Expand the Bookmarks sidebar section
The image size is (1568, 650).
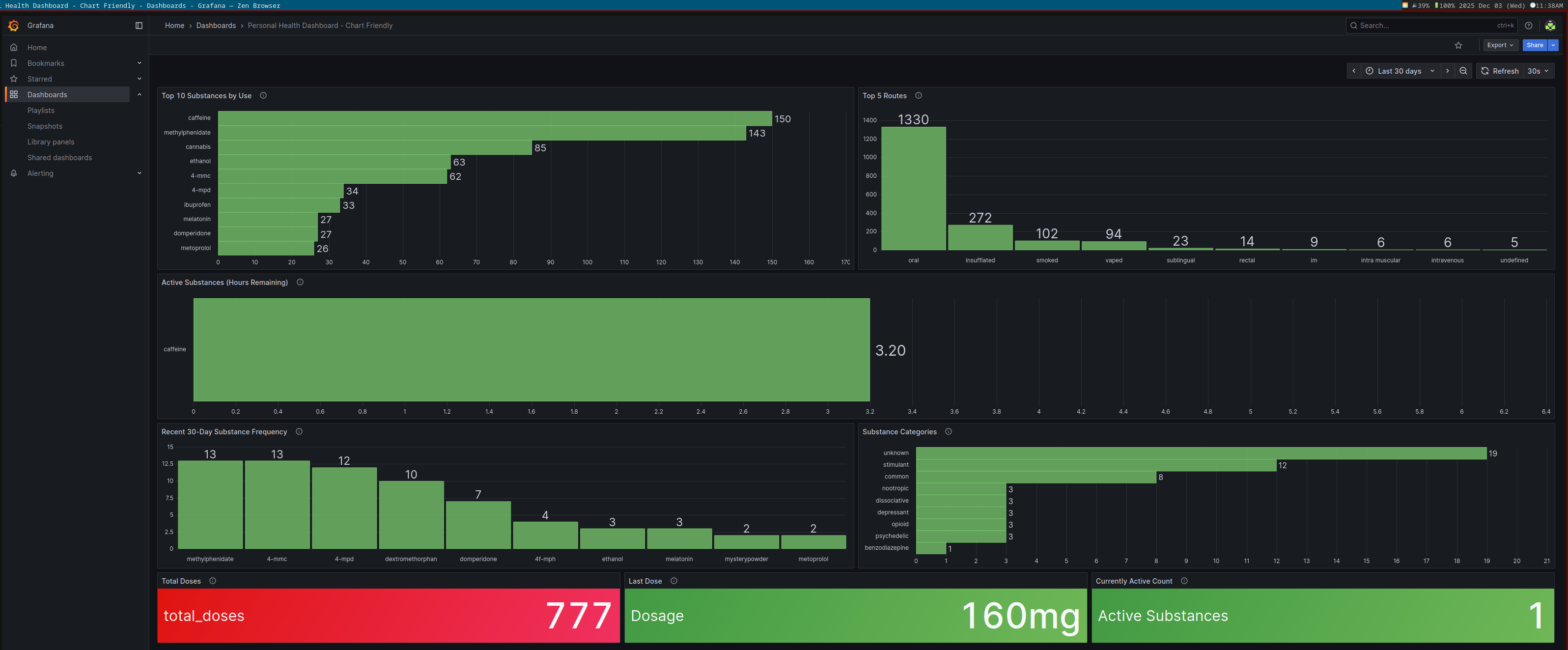point(140,63)
